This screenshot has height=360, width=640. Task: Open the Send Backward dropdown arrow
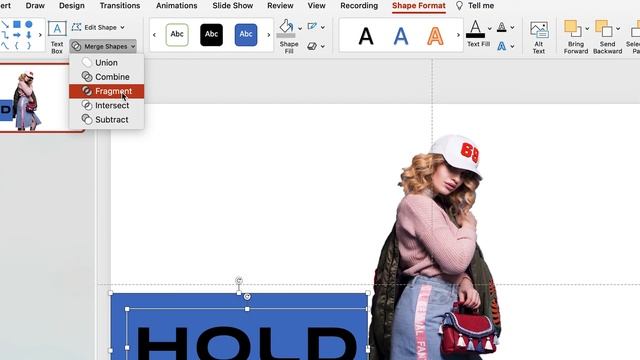click(618, 28)
